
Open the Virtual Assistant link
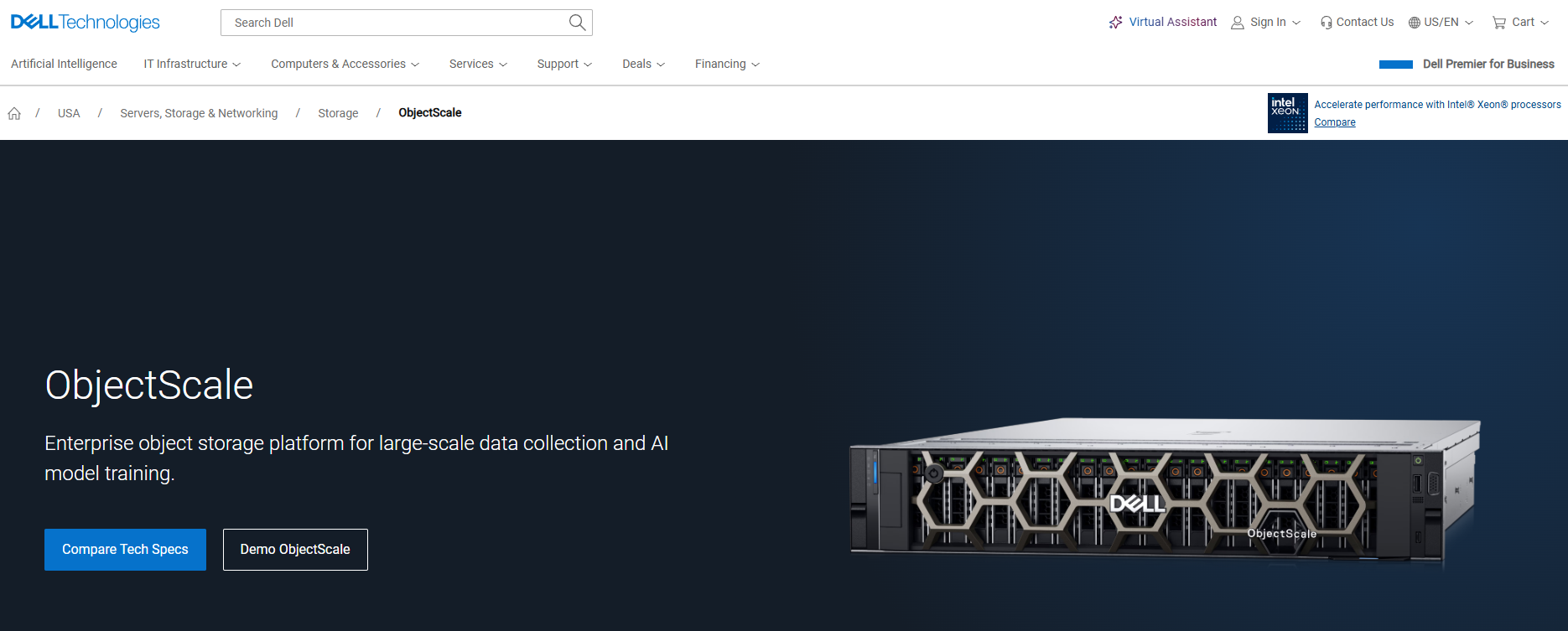[x=1172, y=22]
